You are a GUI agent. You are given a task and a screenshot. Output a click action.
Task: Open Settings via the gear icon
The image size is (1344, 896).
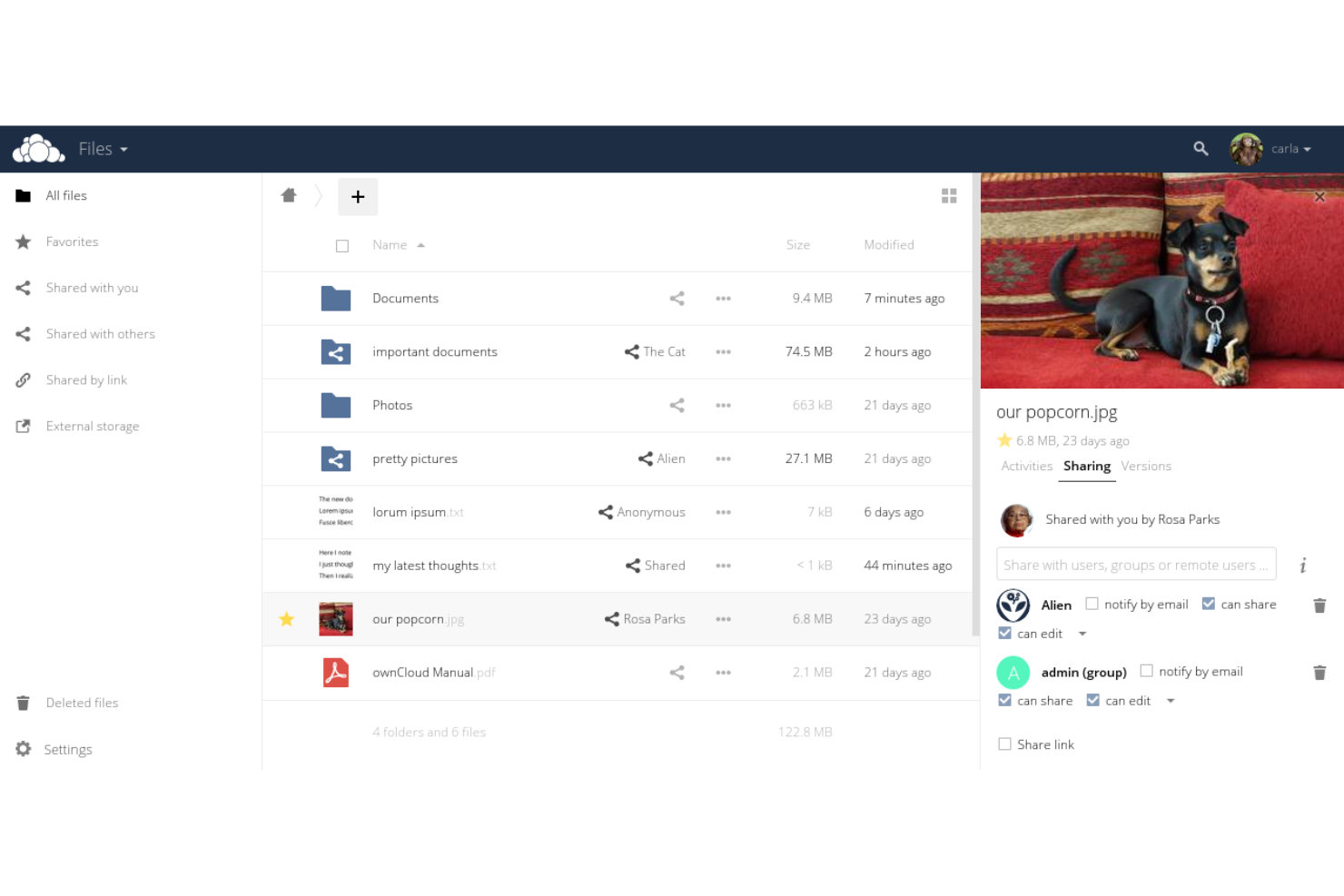tap(22, 748)
